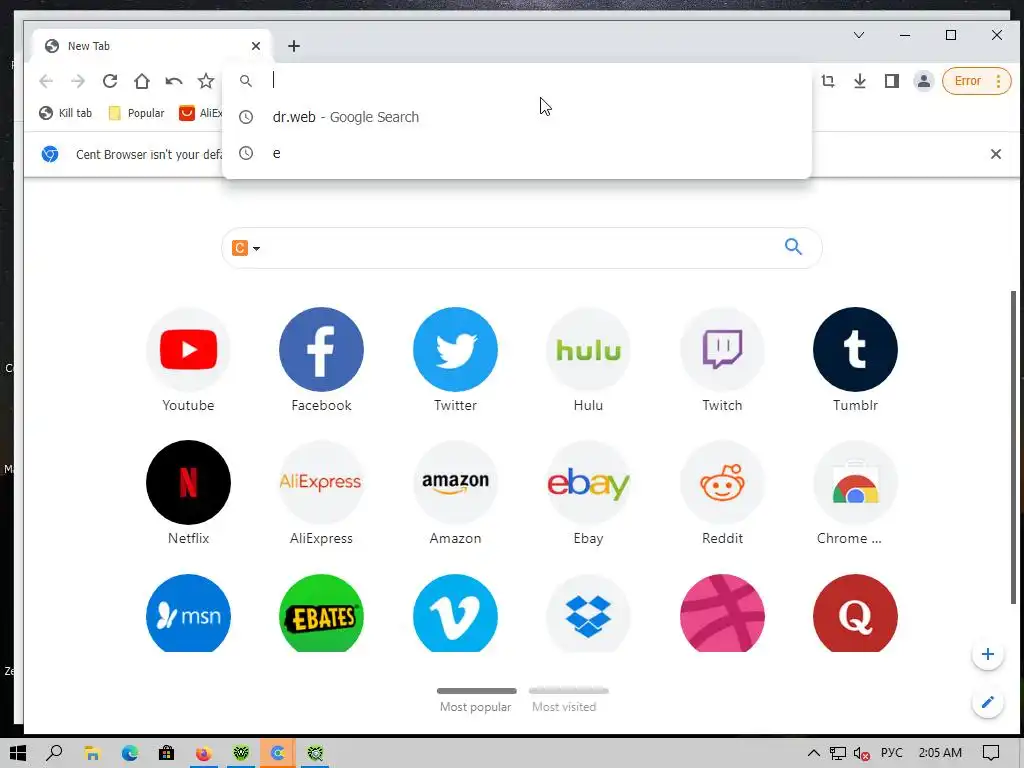Viewport: 1024px width, 768px height.
Task: Reload the current page
Action: click(x=110, y=81)
